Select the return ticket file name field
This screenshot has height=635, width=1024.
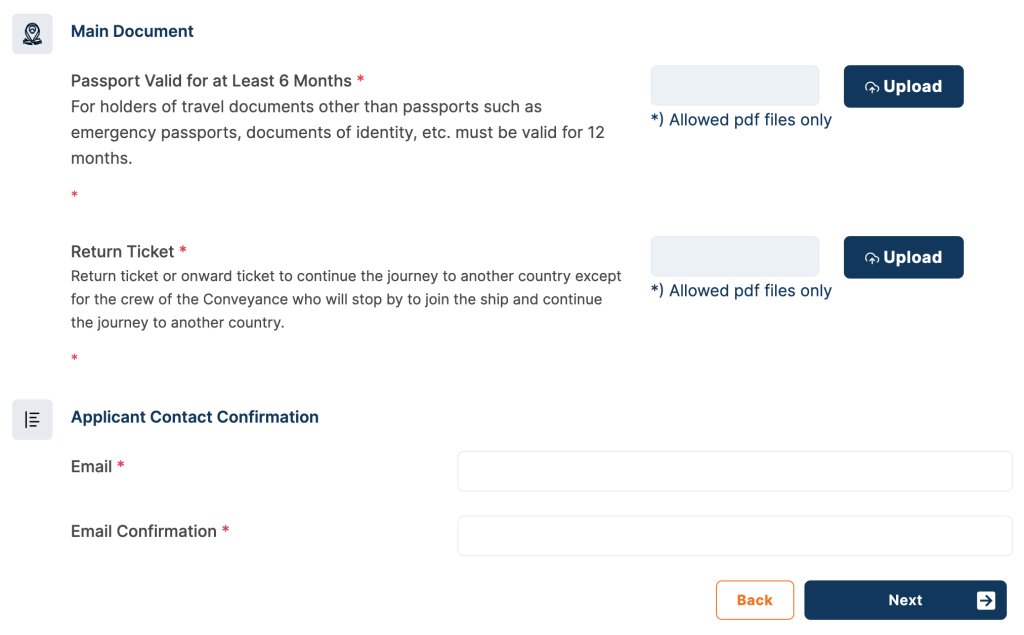click(x=734, y=257)
